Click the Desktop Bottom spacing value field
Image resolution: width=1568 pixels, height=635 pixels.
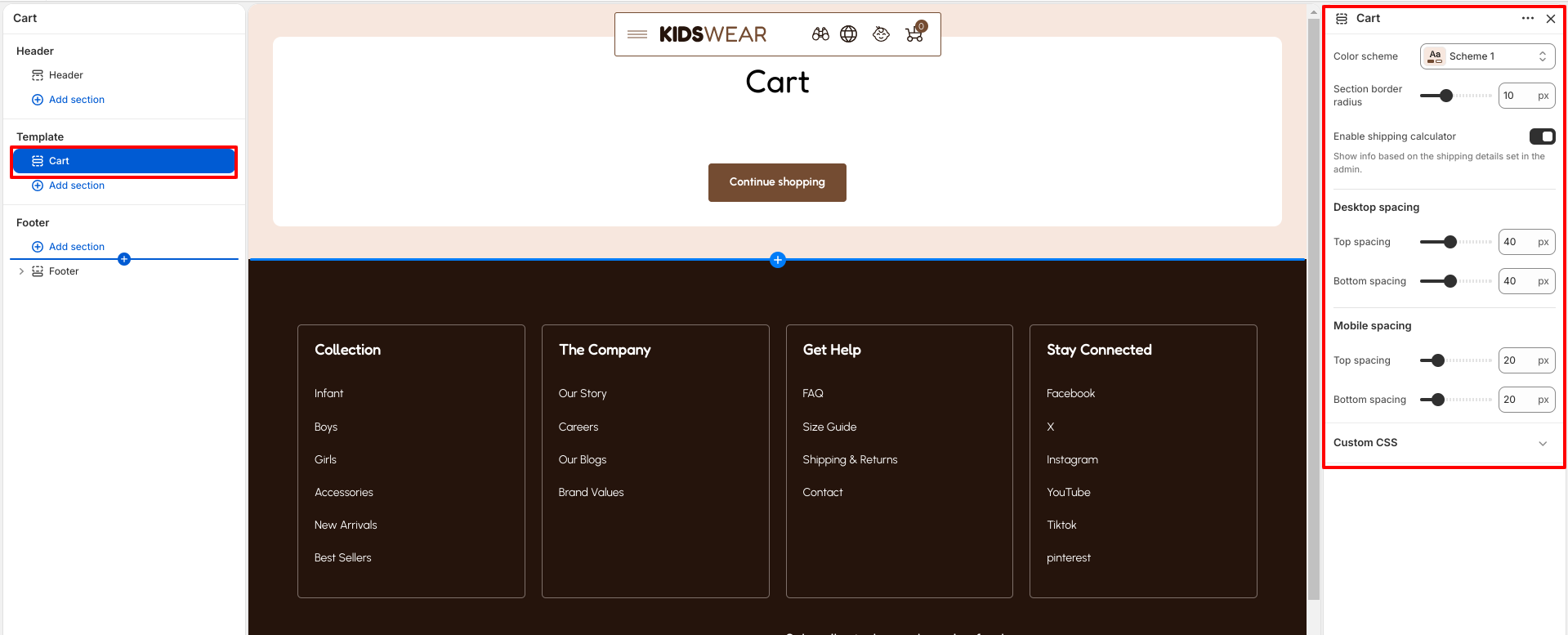1526,281
